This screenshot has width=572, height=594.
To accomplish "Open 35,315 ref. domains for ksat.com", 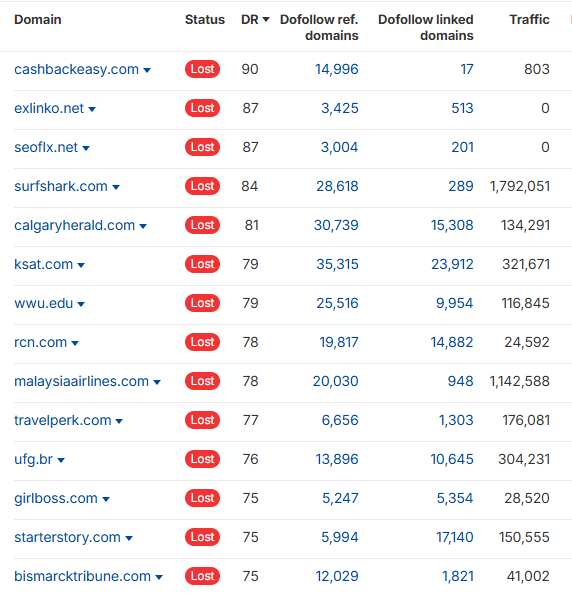I will [337, 264].
